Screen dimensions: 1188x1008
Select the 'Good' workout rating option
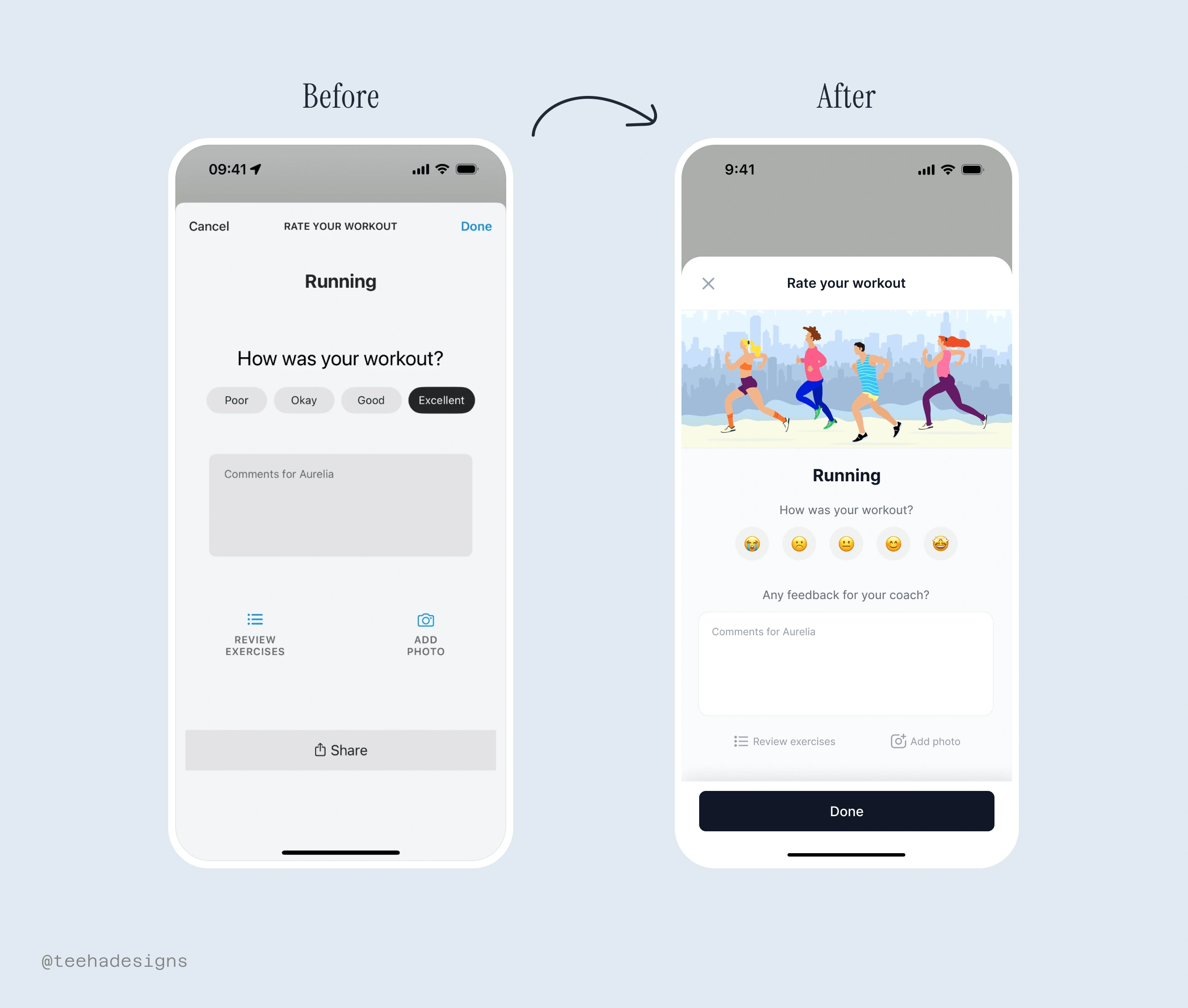coord(371,399)
